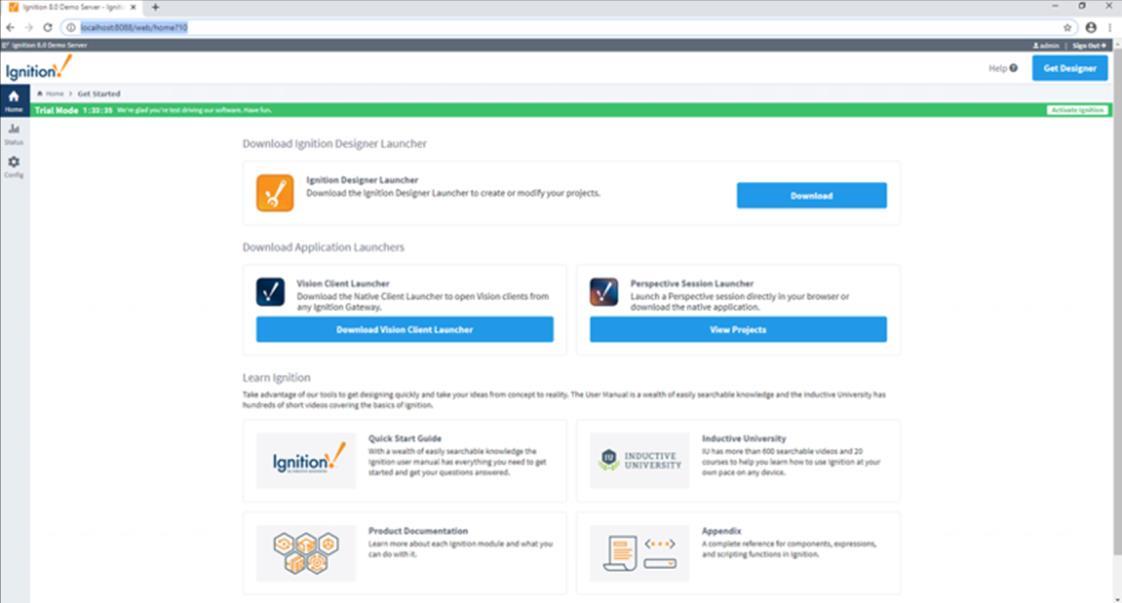Image resolution: width=1122 pixels, height=603 pixels.
Task: Click the Vision Client Launcher icon
Action: pyautogui.click(x=270, y=292)
